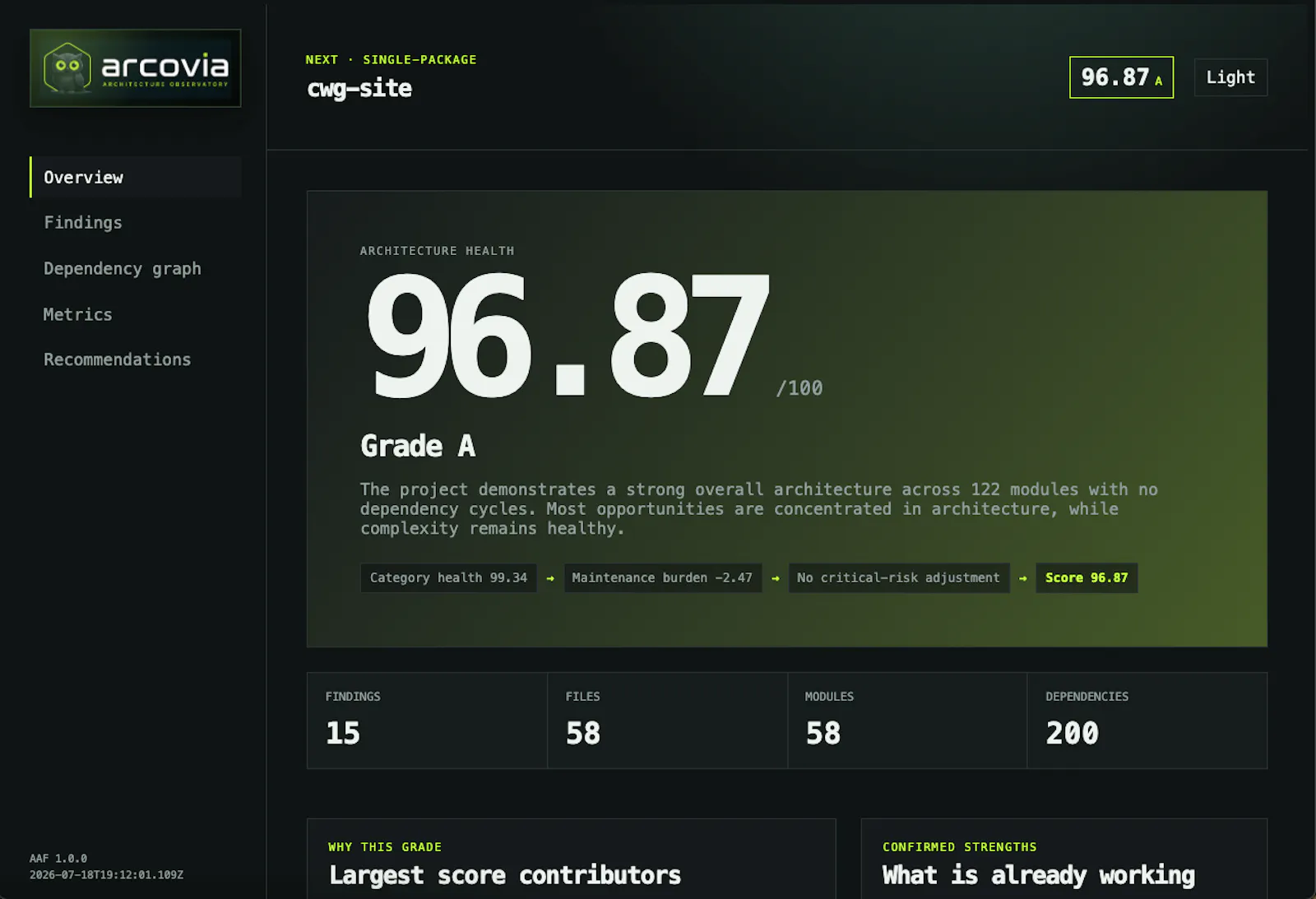The width and height of the screenshot is (1316, 899).
Task: Select the cwg-site project title
Action: (x=359, y=89)
